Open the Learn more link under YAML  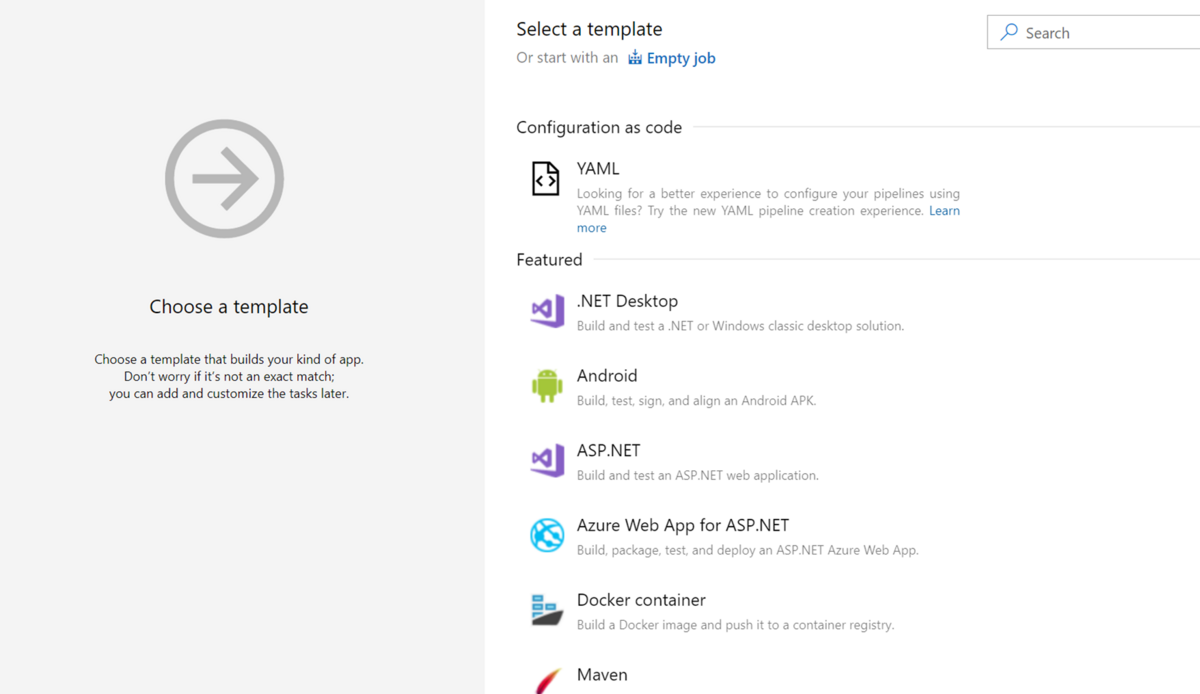pyautogui.click(x=945, y=211)
